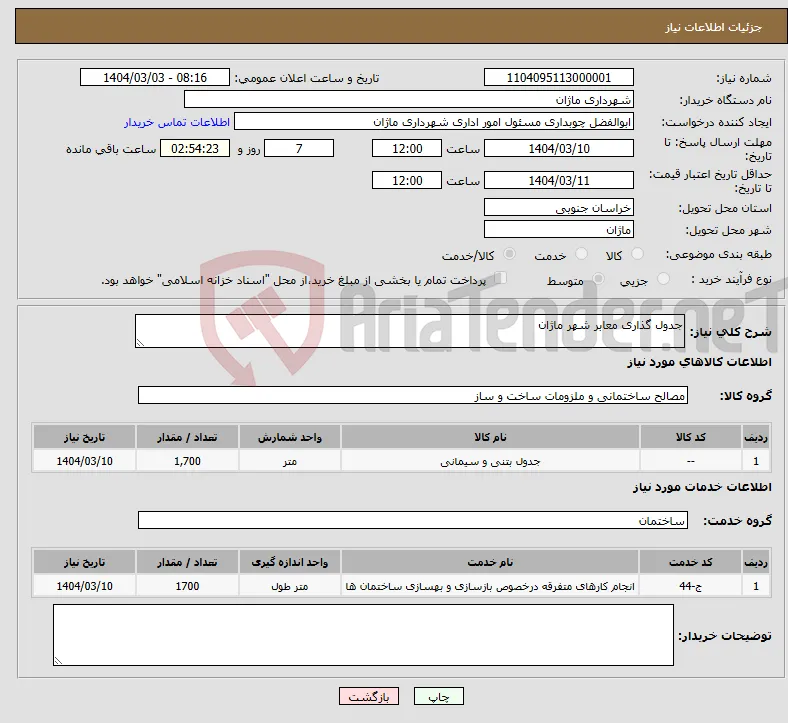Click the buyer name field شهرداری ماژان
The height and width of the screenshot is (723, 788).
[409, 99]
